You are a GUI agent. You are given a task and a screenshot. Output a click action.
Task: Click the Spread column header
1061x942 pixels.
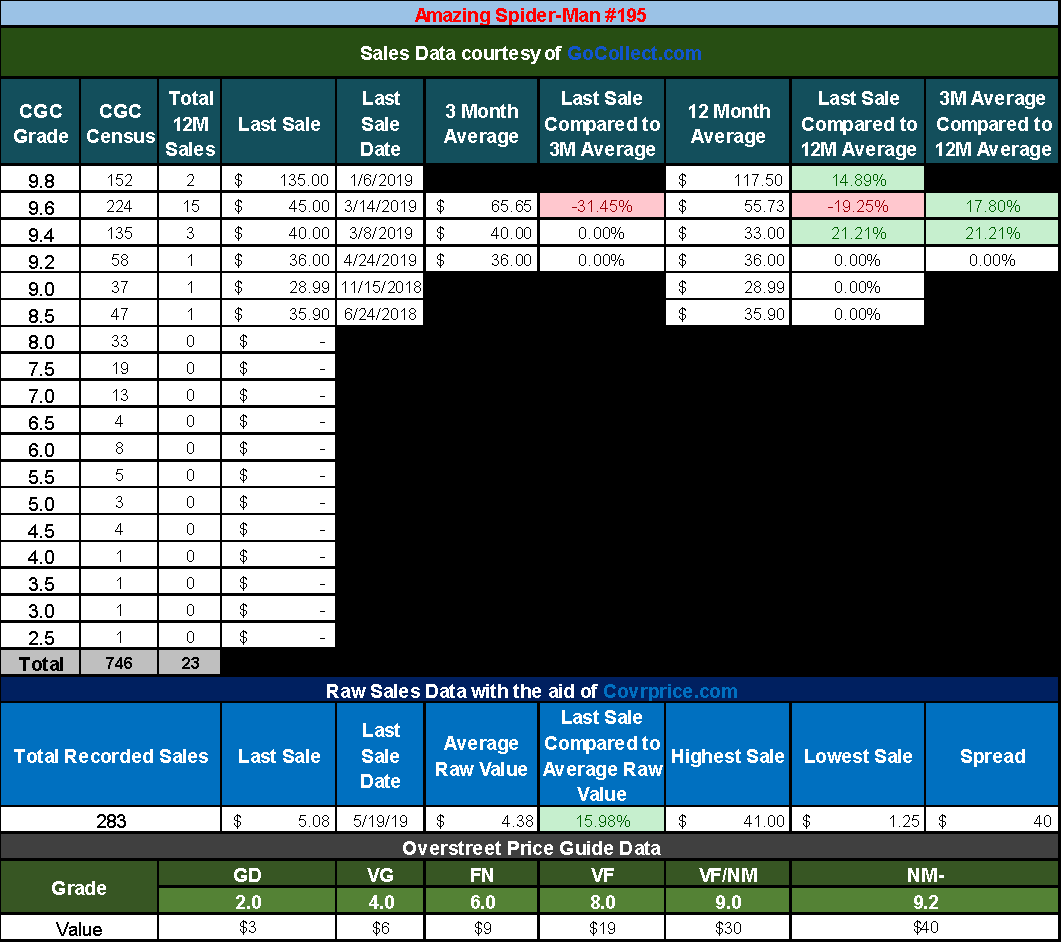click(x=992, y=755)
